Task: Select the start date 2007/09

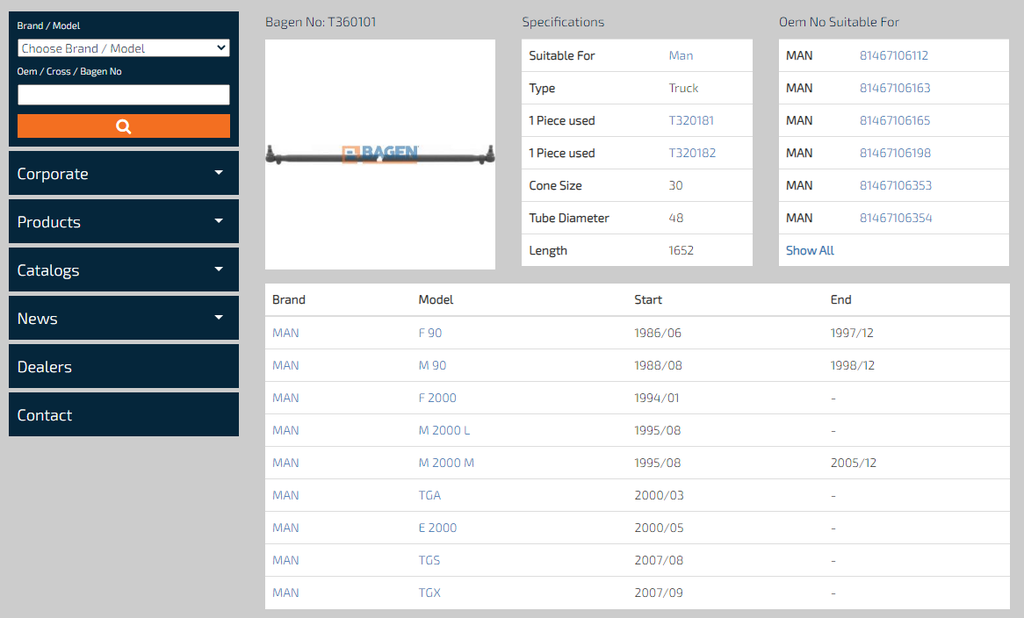Action: (x=658, y=593)
